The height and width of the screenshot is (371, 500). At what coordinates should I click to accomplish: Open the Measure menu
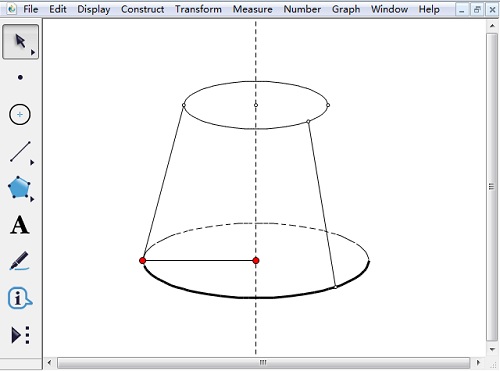click(252, 9)
